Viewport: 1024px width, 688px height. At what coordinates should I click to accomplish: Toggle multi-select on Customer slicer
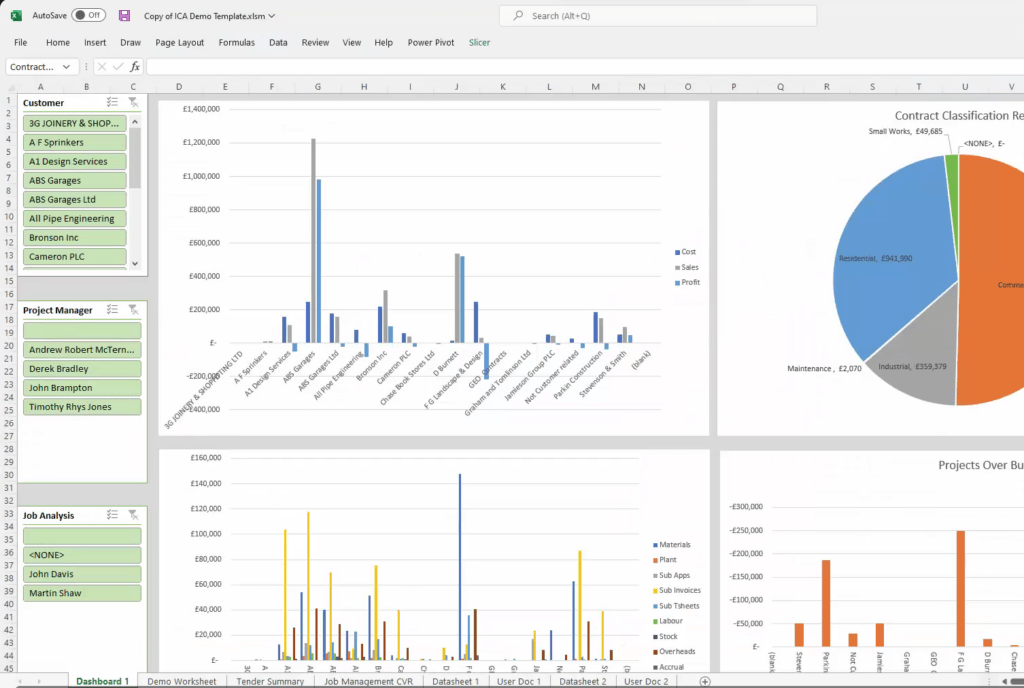pyautogui.click(x=112, y=102)
